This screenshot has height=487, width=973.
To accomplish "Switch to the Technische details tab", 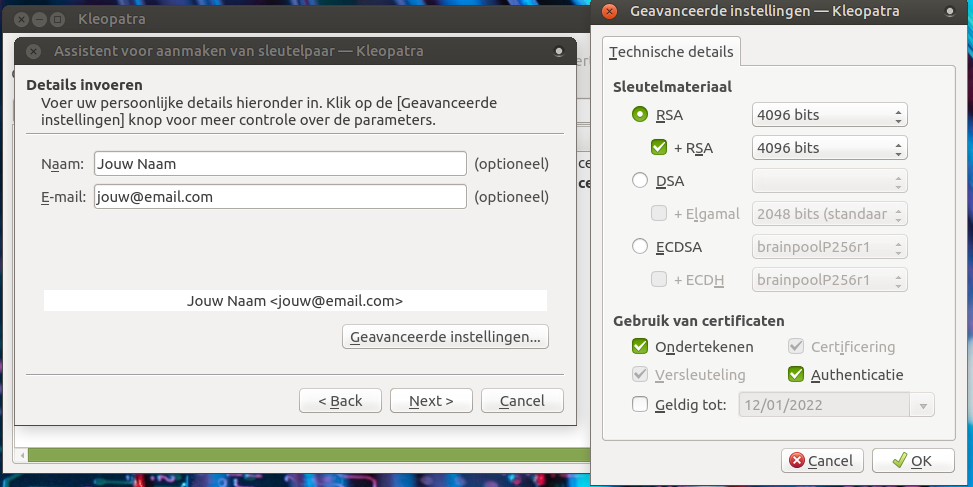I will click(671, 52).
